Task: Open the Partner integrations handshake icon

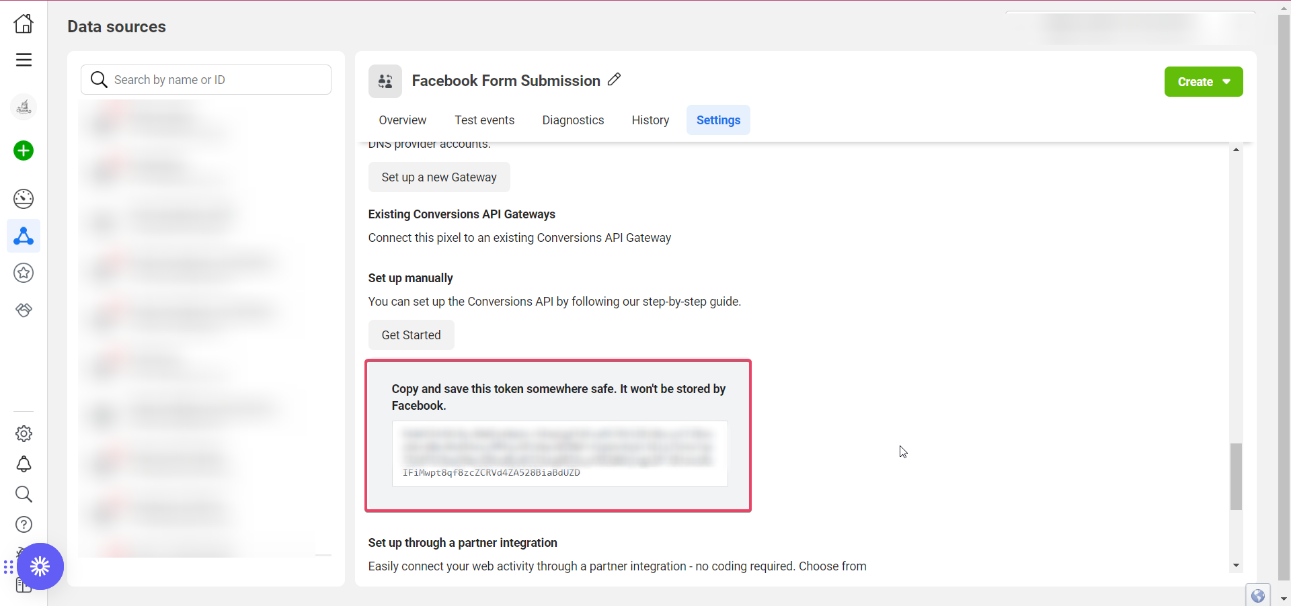Action: point(24,310)
